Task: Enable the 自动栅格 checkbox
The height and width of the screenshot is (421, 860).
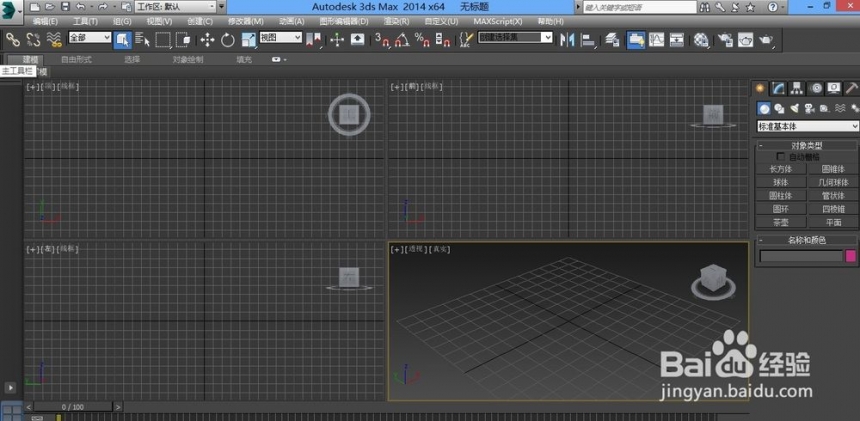Action: point(781,157)
